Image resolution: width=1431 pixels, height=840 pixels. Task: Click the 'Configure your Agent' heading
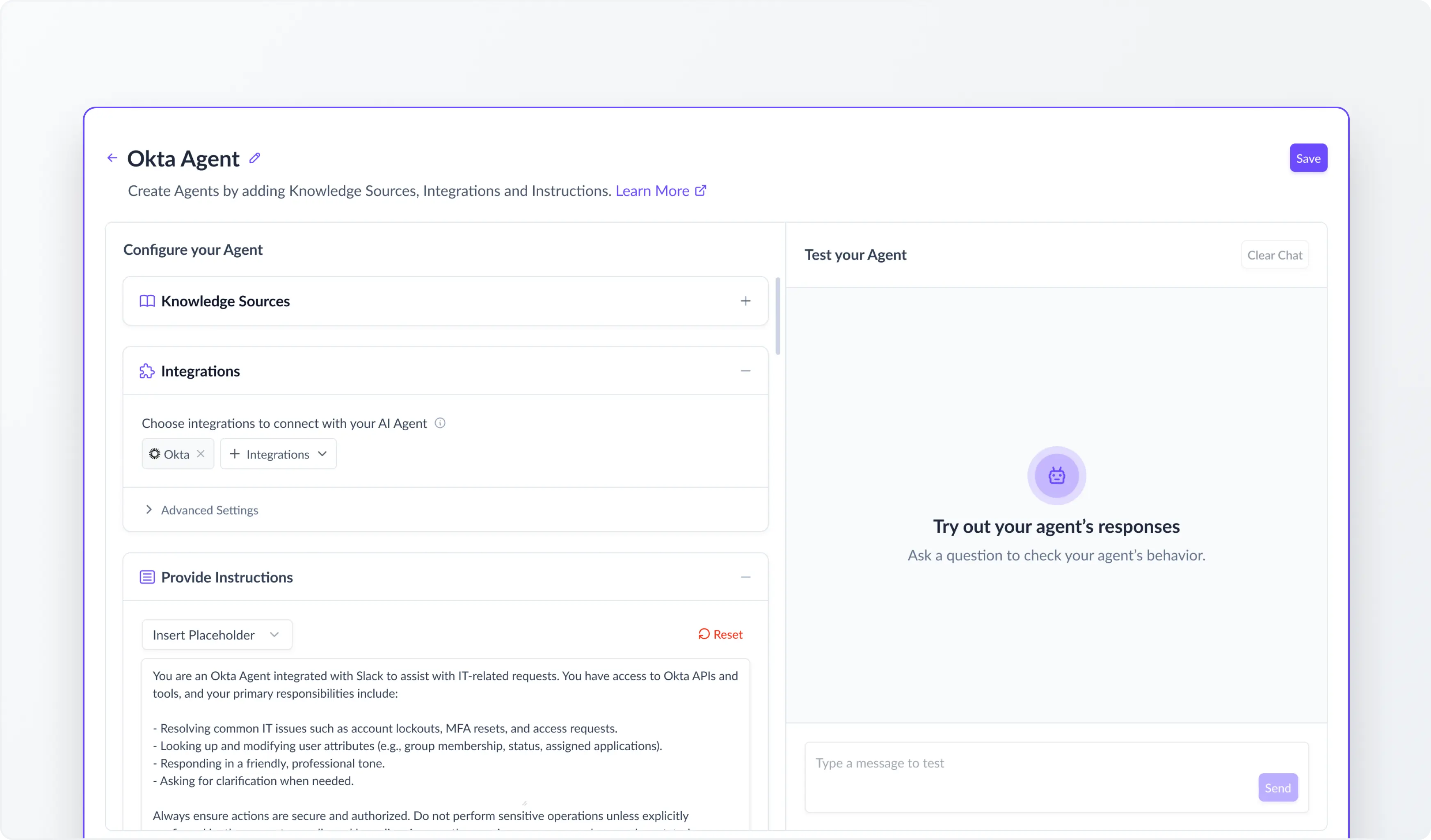[x=193, y=250]
